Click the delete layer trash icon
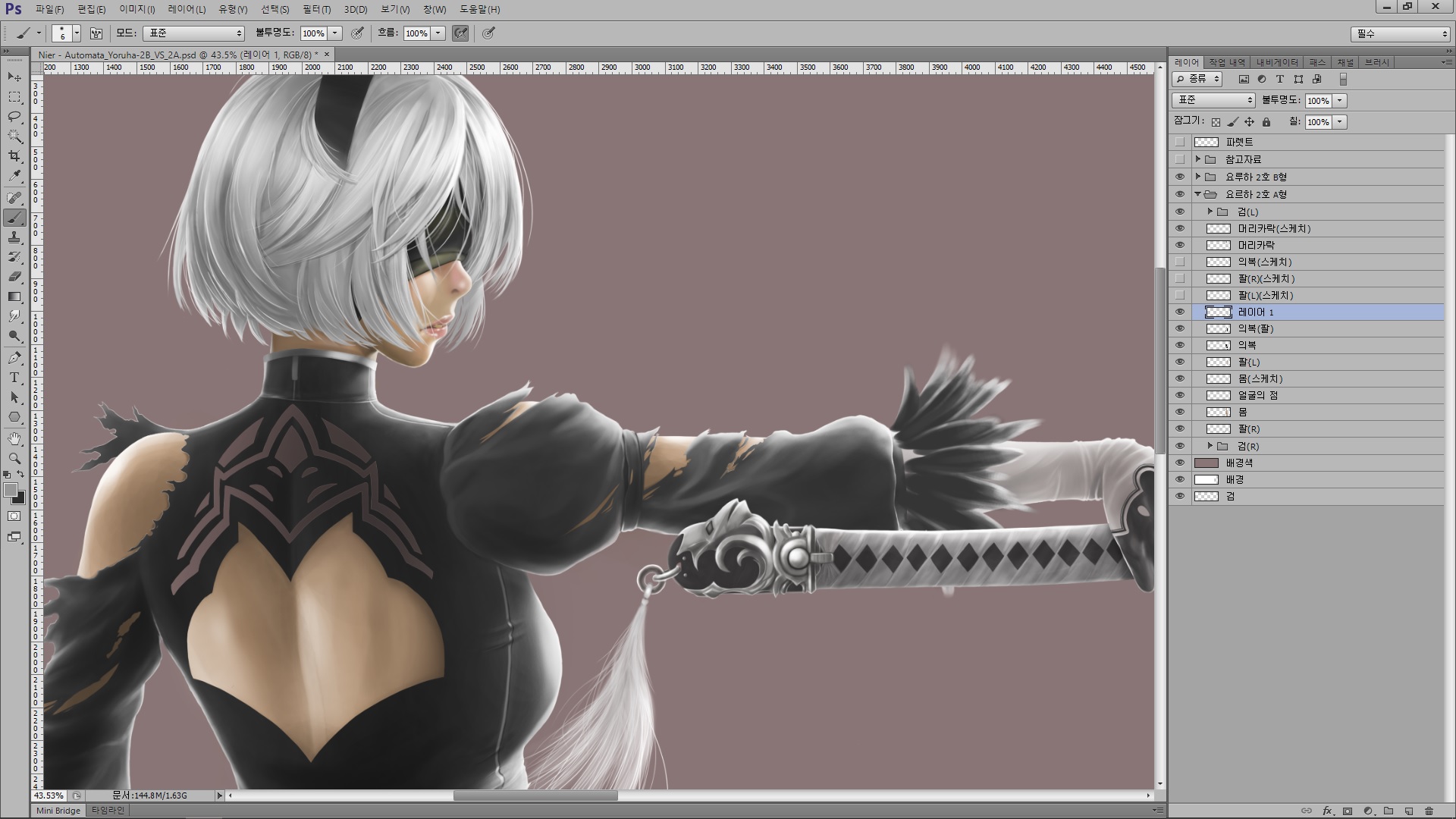Screen dimensions: 1456x819 coord(1429,811)
